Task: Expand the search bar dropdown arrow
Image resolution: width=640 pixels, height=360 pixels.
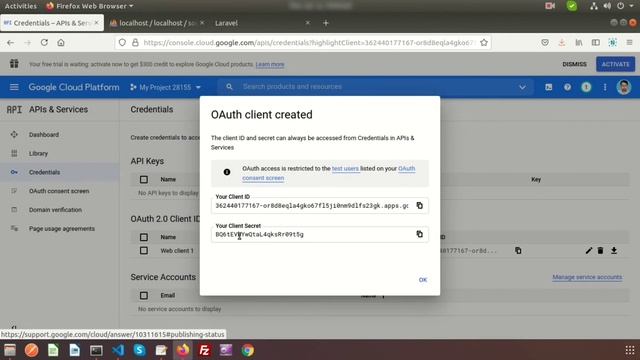Action: [522, 87]
